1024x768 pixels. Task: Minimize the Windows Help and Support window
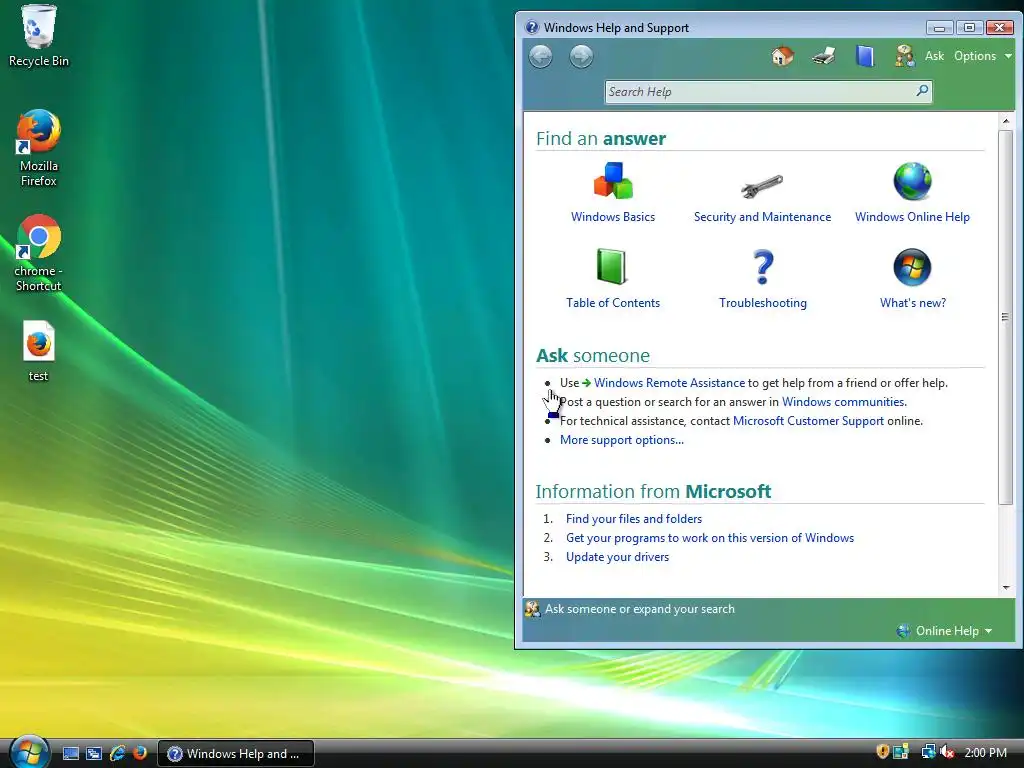coord(940,27)
